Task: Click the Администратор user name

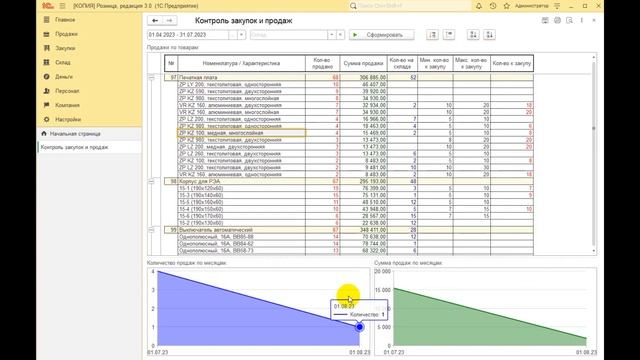Action: [531, 6]
